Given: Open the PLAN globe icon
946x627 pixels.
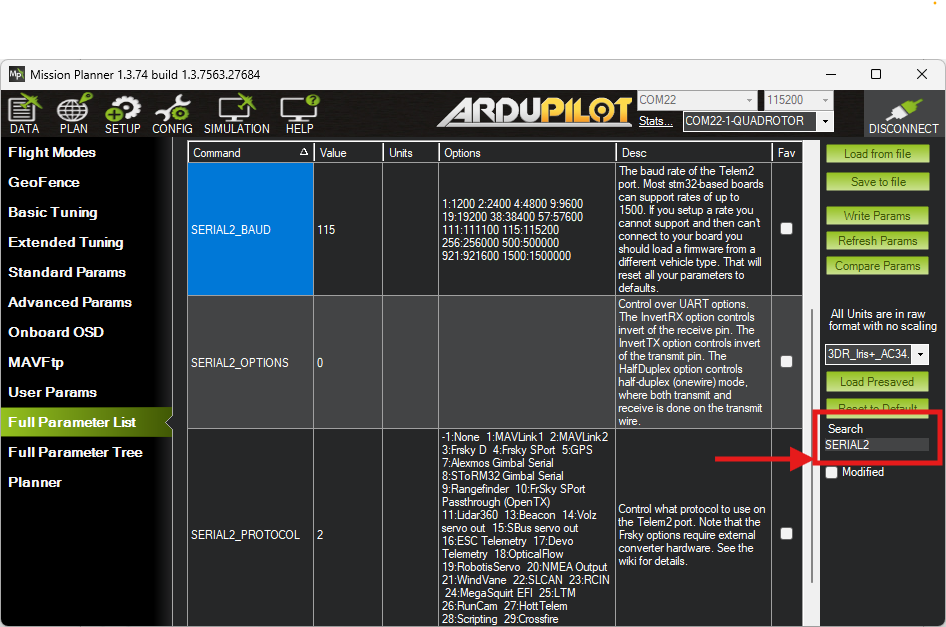Looking at the screenshot, I should pyautogui.click(x=73, y=114).
